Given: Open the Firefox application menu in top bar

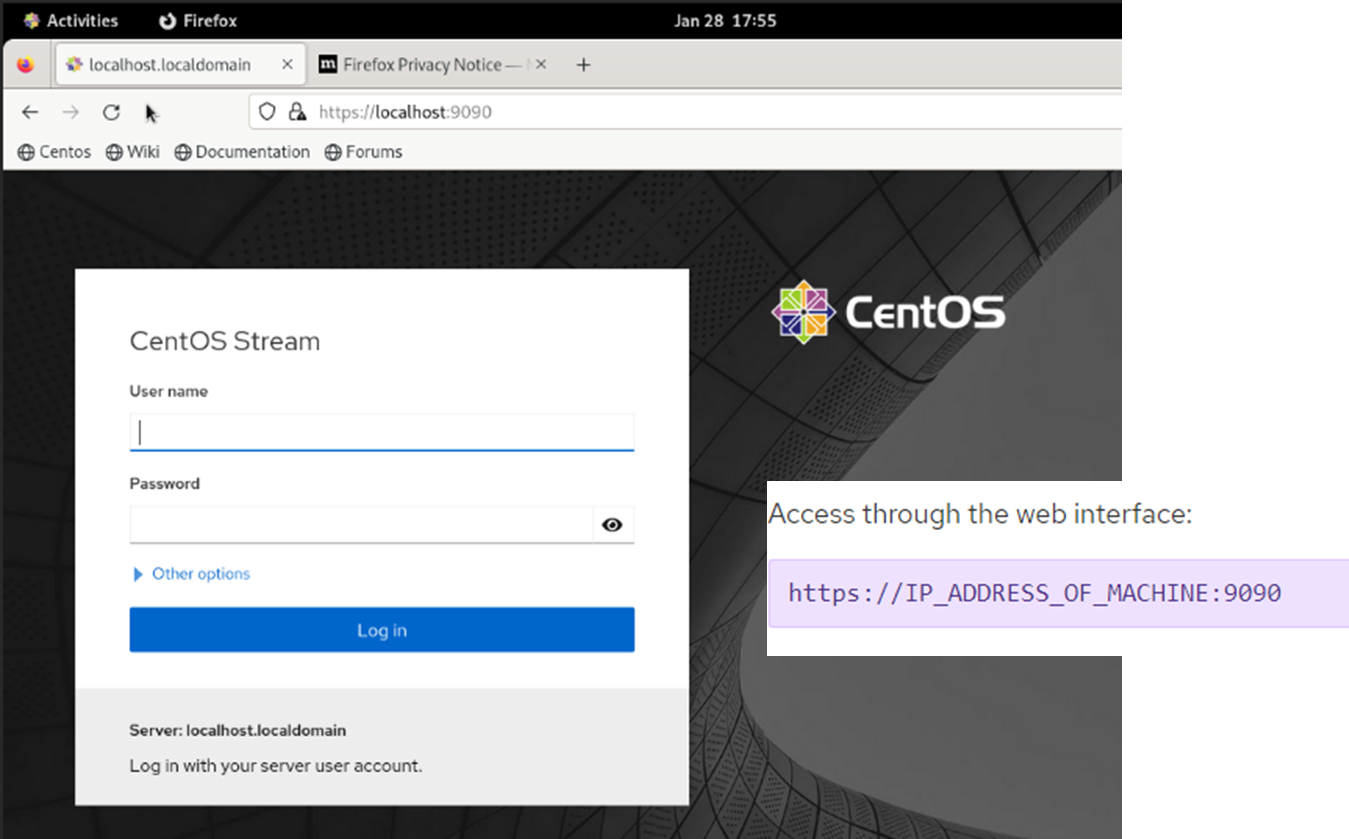Looking at the screenshot, I should [x=198, y=20].
